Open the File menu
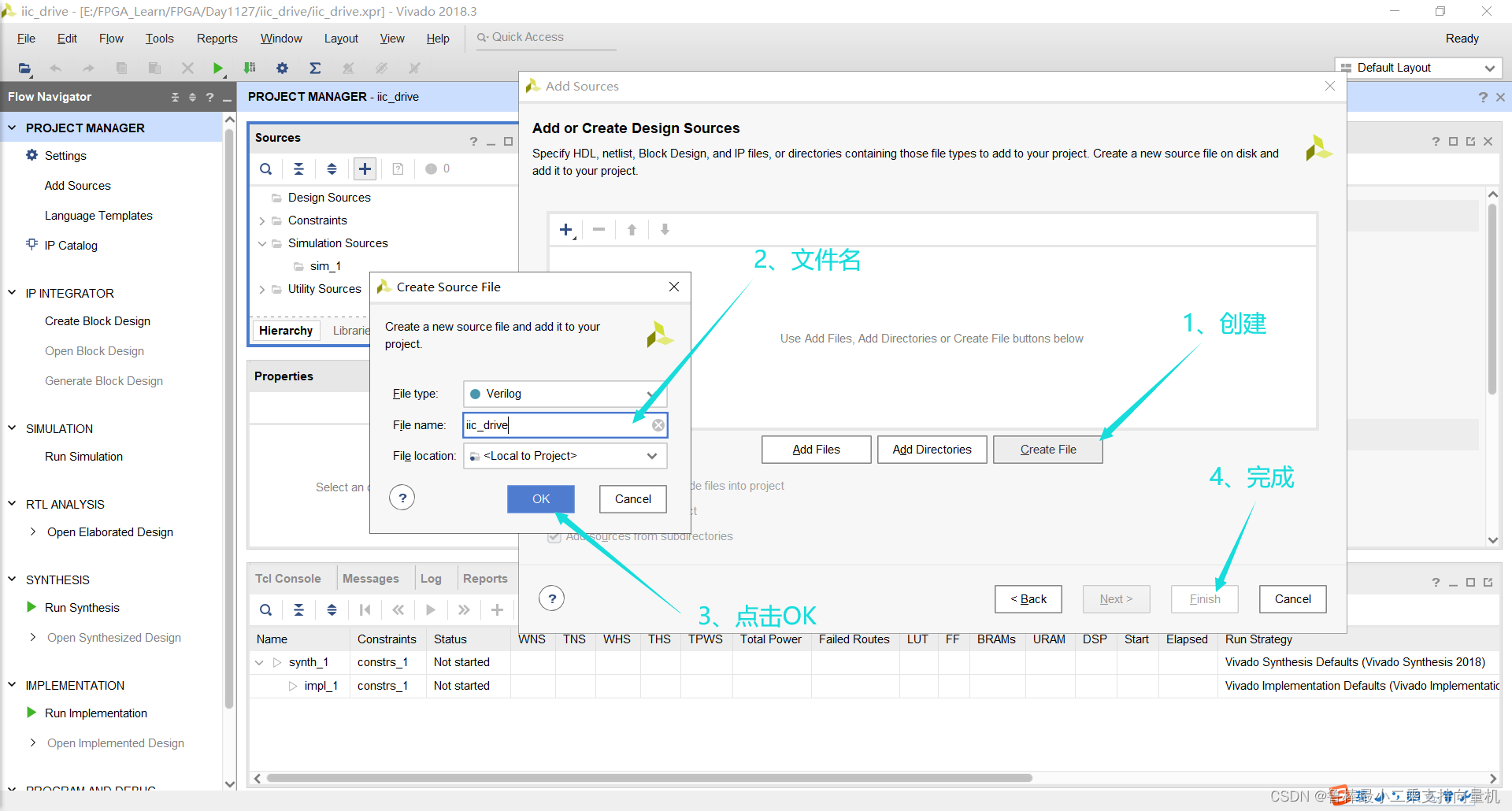Viewport: 1512px width, 811px height. tap(26, 39)
